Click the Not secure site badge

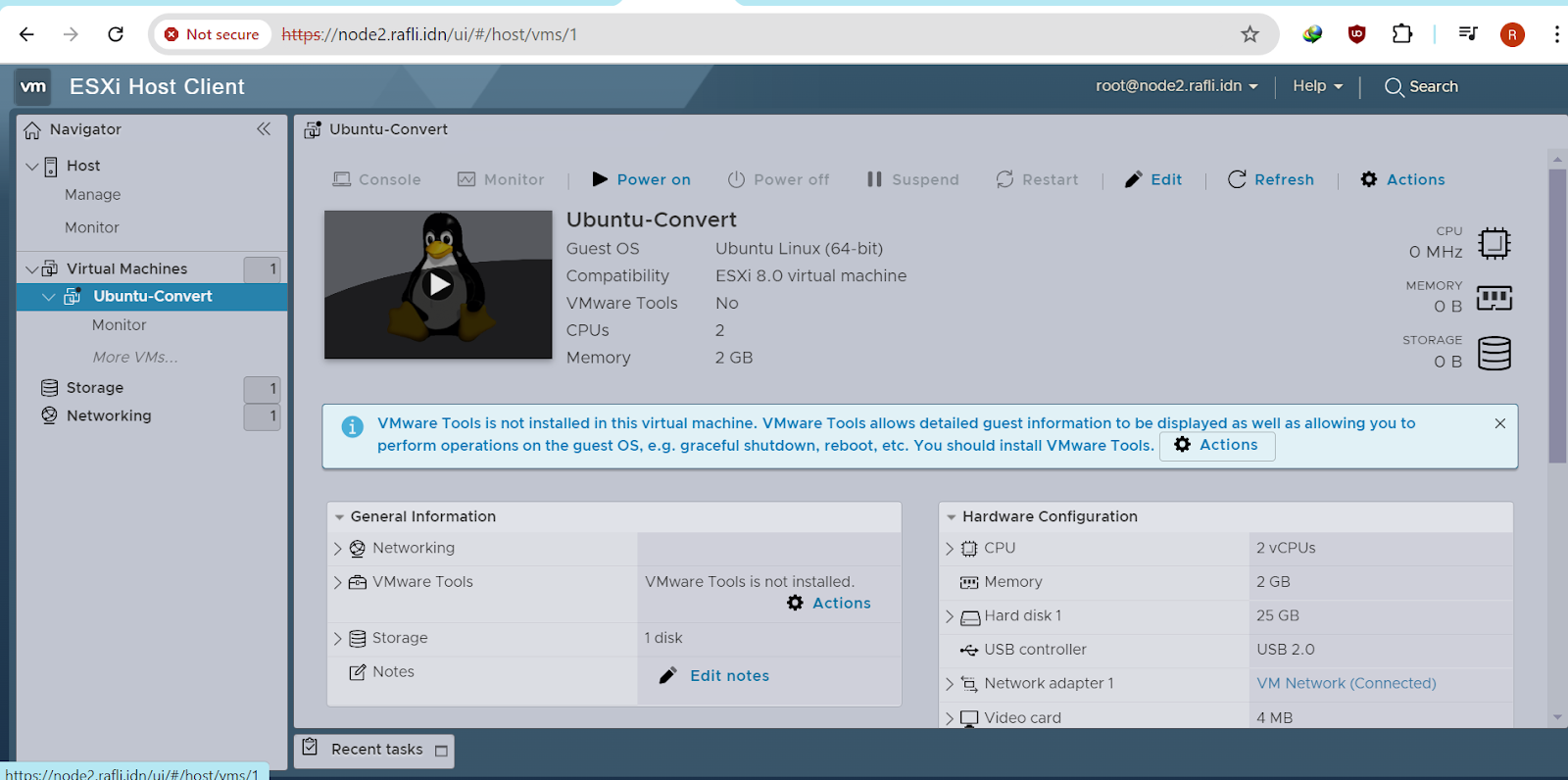pyautogui.click(x=213, y=34)
